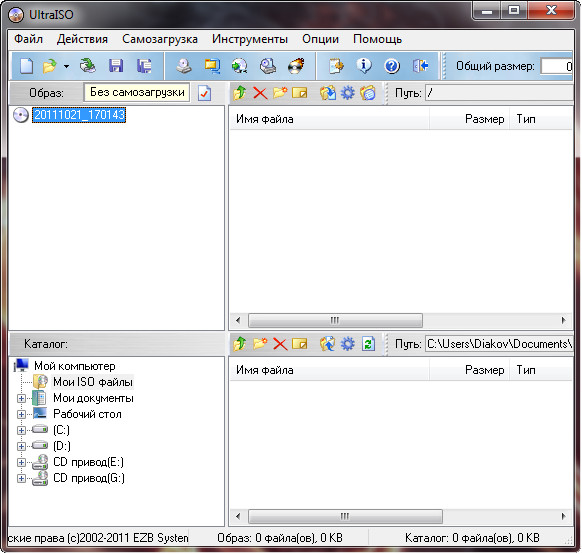
Task: Expand the CD привод(G:) node
Action: pyautogui.click(x=22, y=478)
